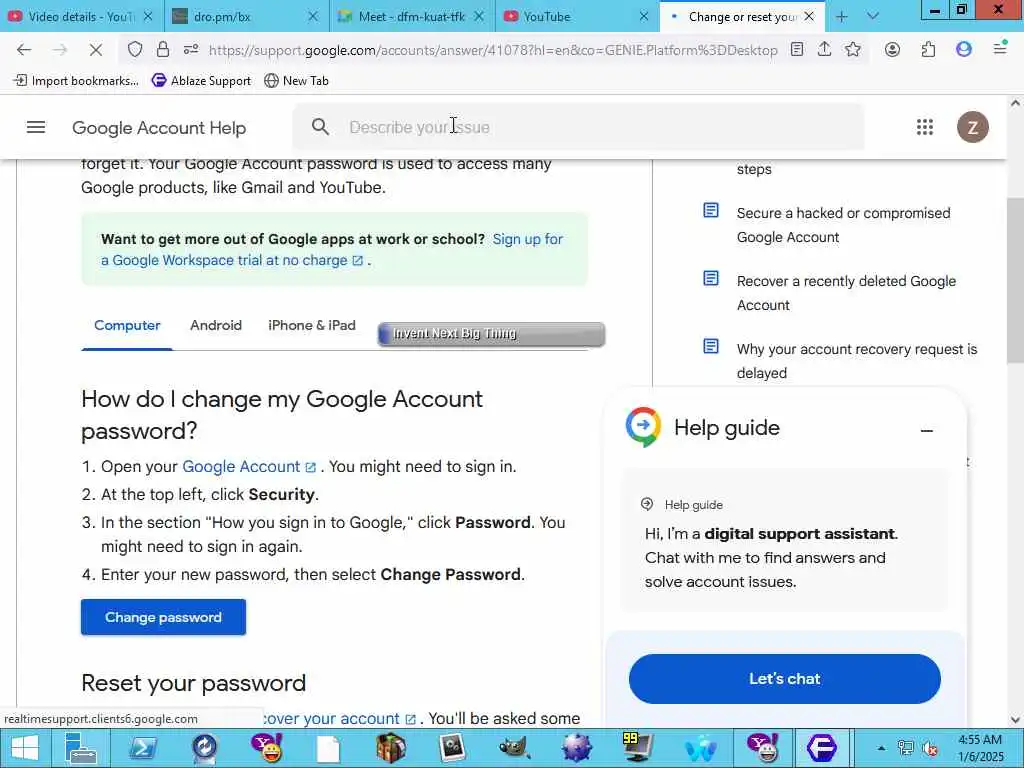Go back with the browser back arrow
Screen dimensions: 1024x768
pos(24,50)
